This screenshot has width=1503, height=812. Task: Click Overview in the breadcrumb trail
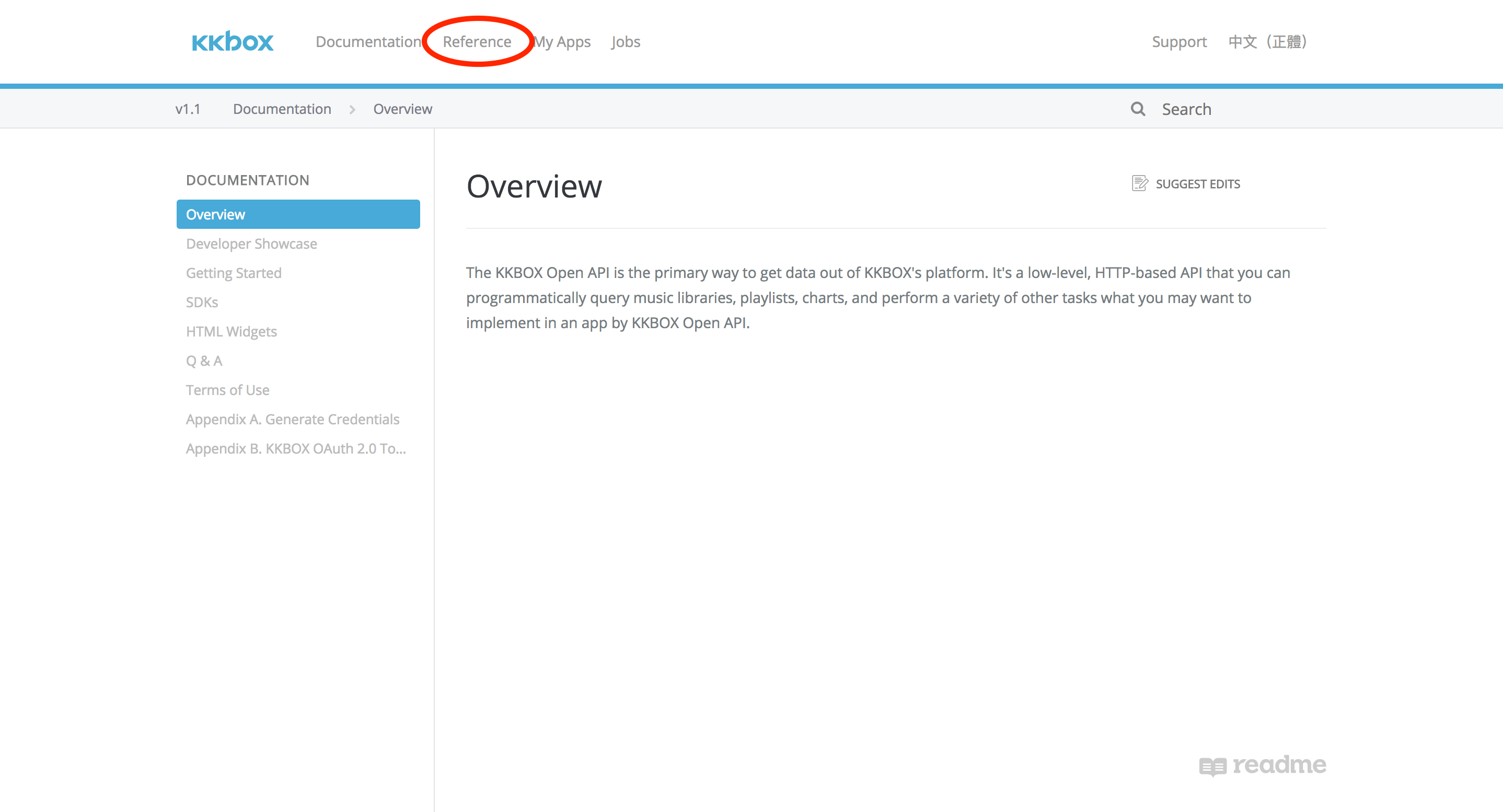402,109
